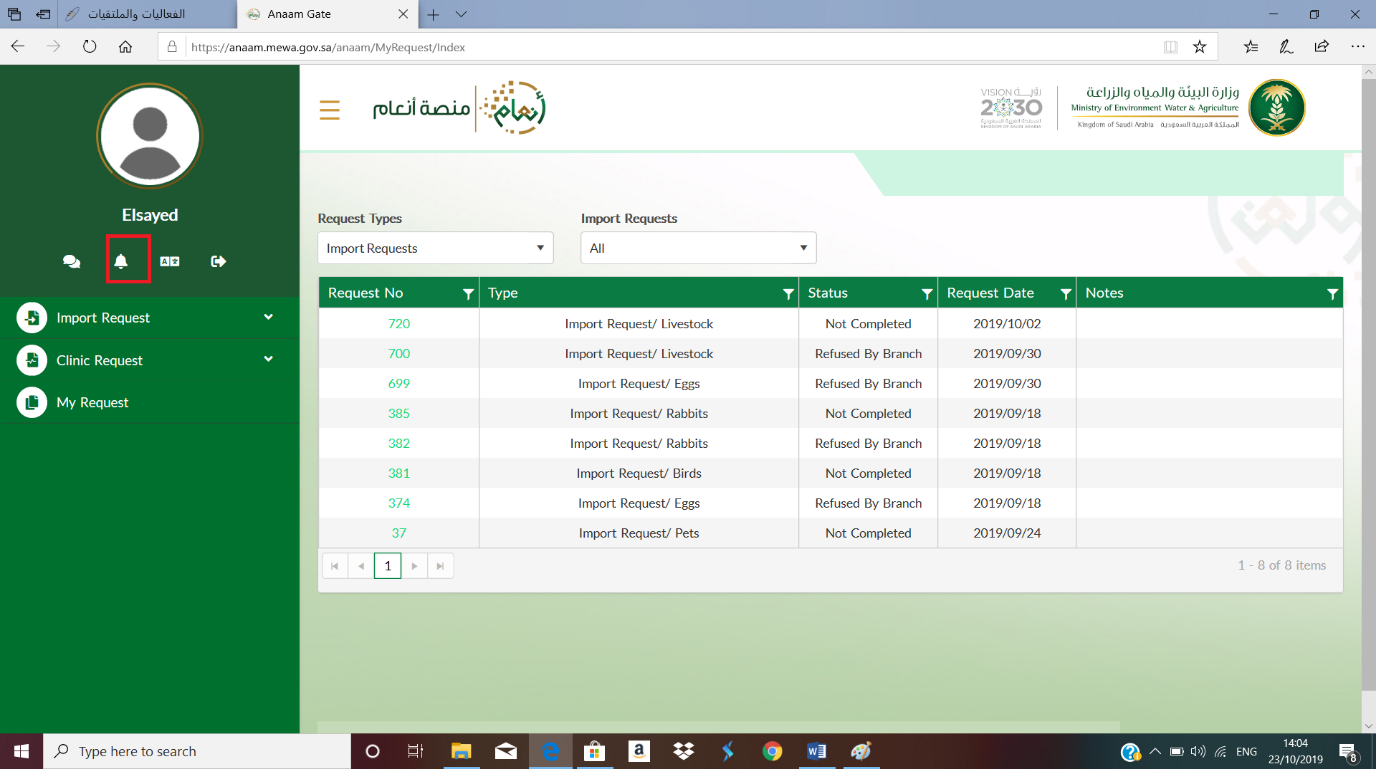The width and height of the screenshot is (1376, 769).
Task: Open the Status column filter icon
Action: (x=927, y=294)
